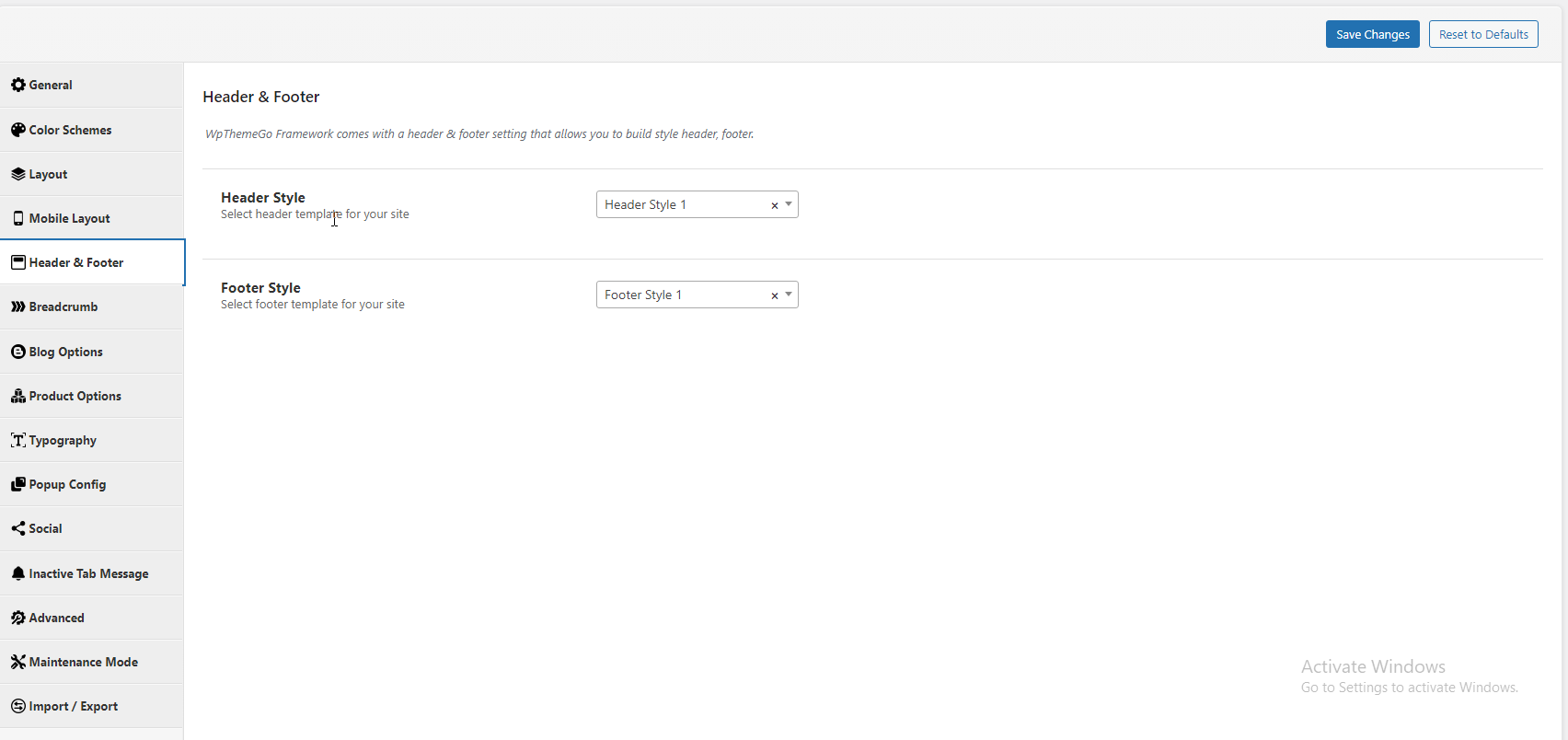The width and height of the screenshot is (1568, 740).
Task: Click the Reset to Defaults button
Action: (x=1482, y=34)
